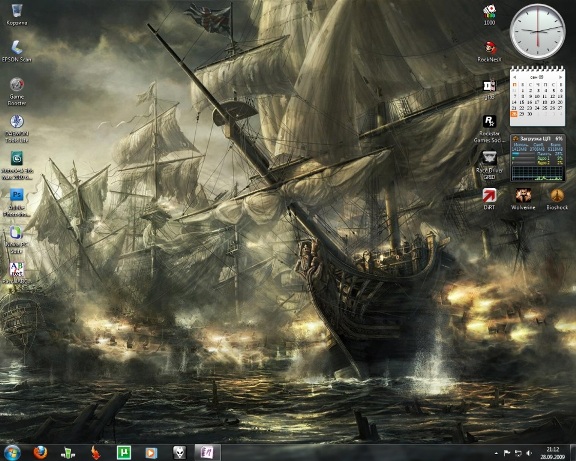
Task: Open the media player taskbar icon
Action: click(x=151, y=453)
